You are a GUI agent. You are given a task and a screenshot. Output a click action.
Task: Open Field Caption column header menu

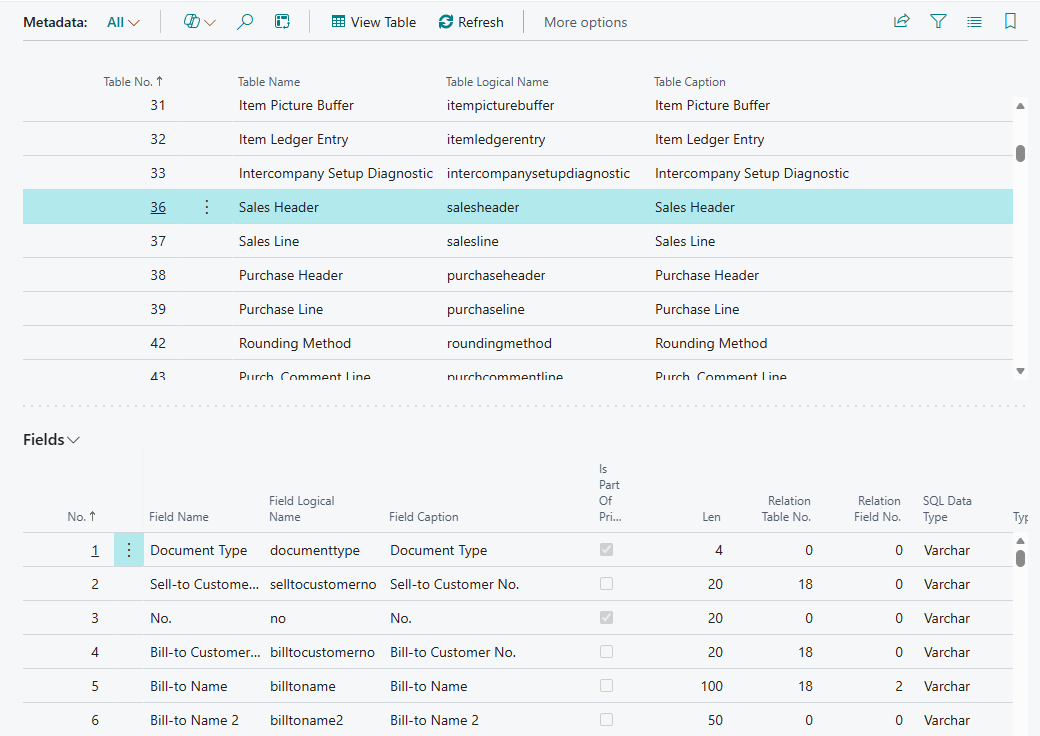click(423, 517)
